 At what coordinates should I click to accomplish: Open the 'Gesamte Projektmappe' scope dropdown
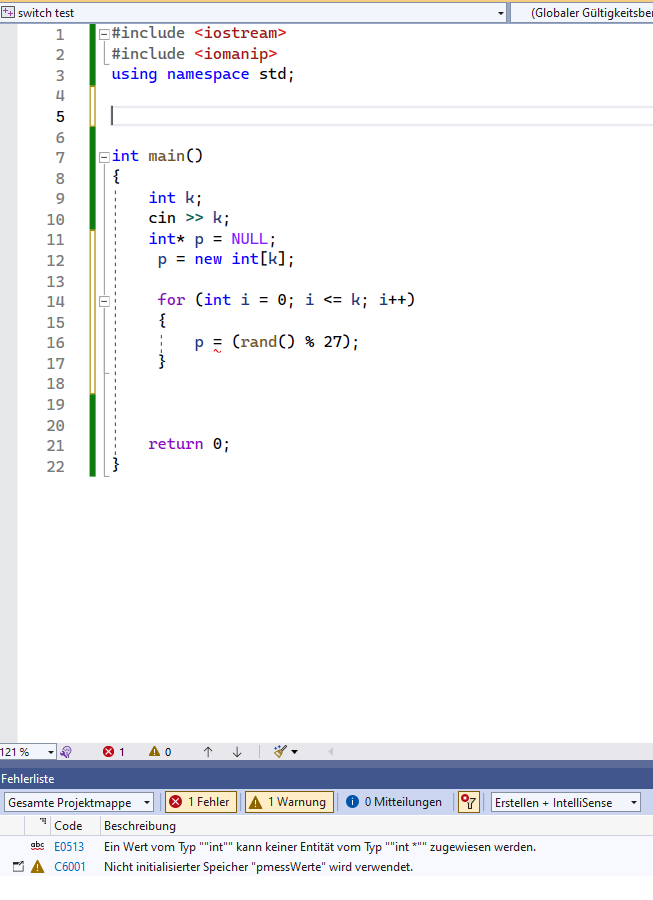tap(79, 802)
